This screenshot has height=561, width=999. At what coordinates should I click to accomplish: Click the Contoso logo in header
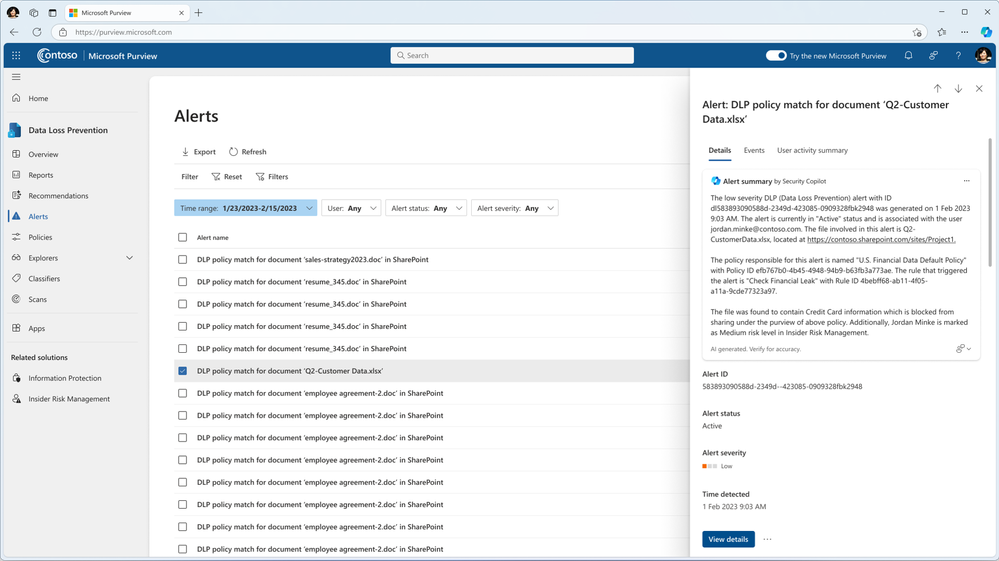(57, 55)
